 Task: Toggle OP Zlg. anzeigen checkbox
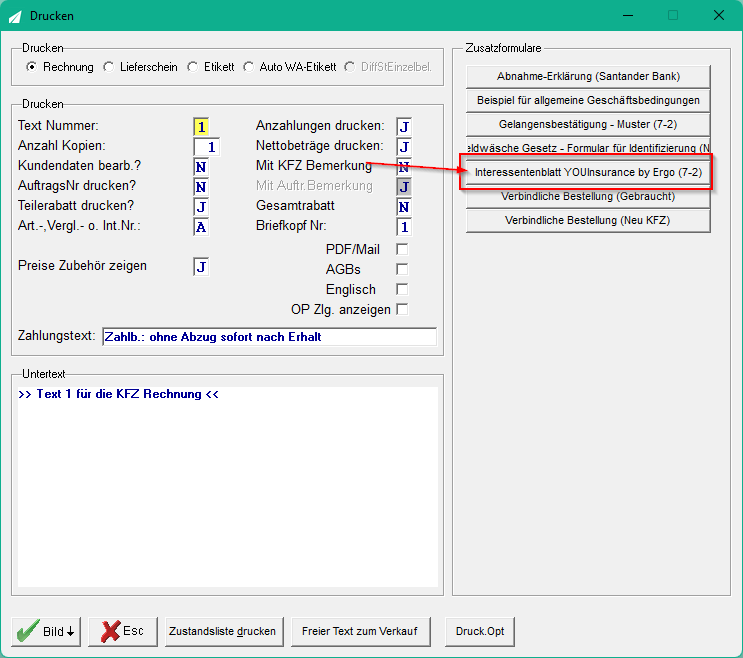[402, 309]
